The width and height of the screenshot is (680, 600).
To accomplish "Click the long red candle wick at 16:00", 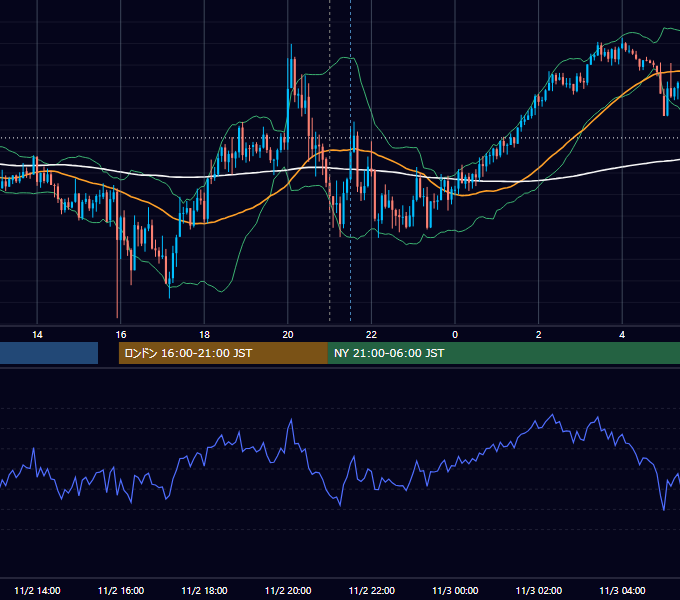I will 118,256.
